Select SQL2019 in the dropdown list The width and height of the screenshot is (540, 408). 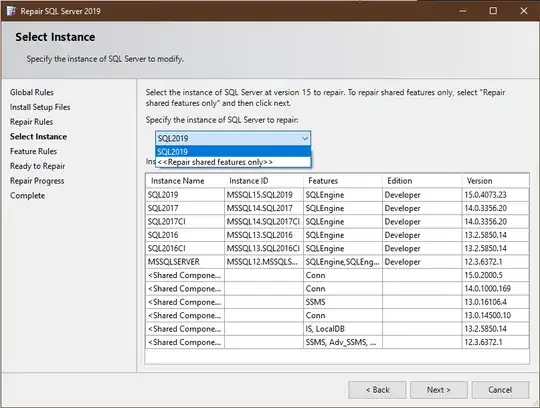233,151
